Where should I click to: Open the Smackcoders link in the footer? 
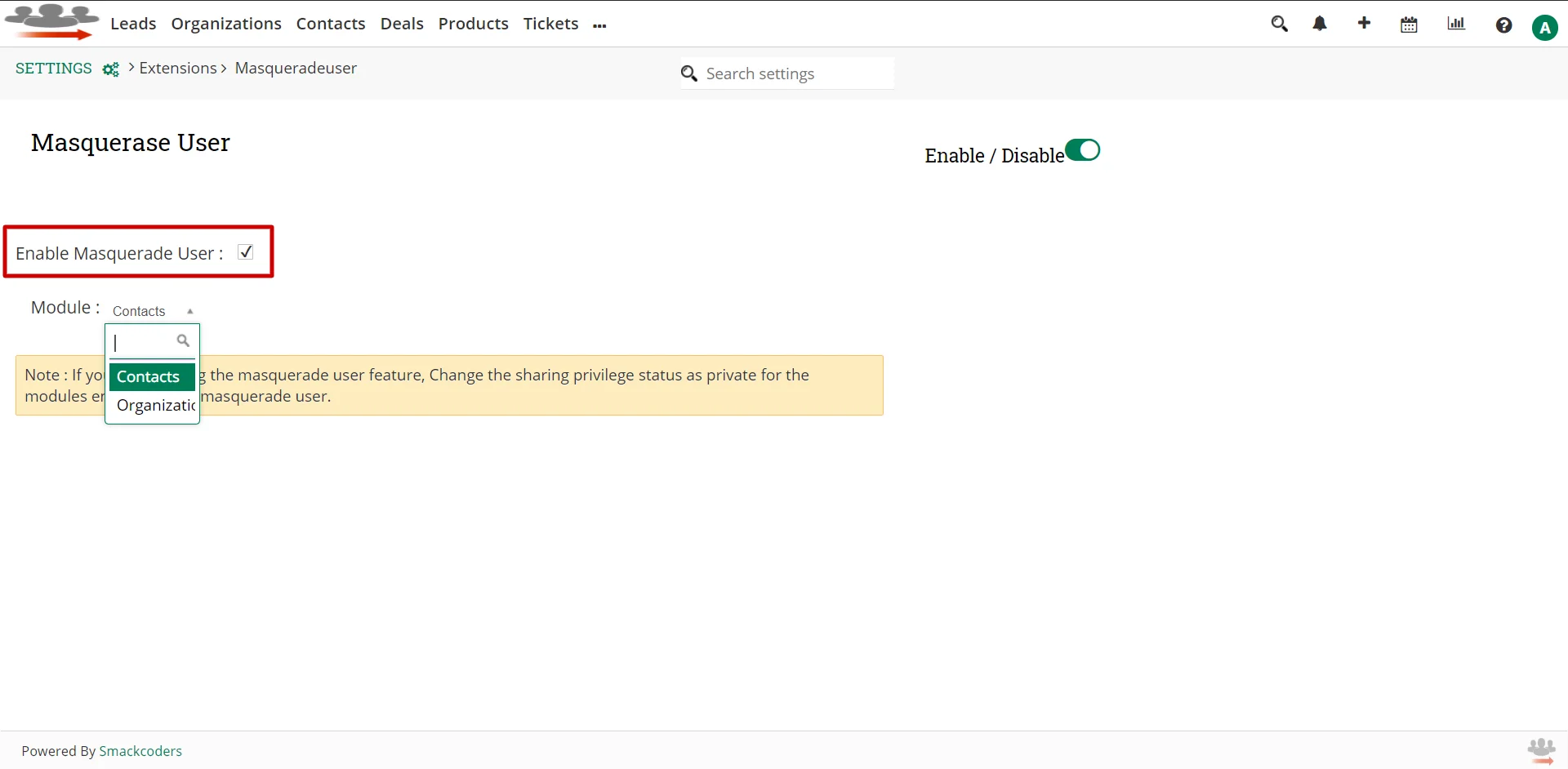point(140,750)
